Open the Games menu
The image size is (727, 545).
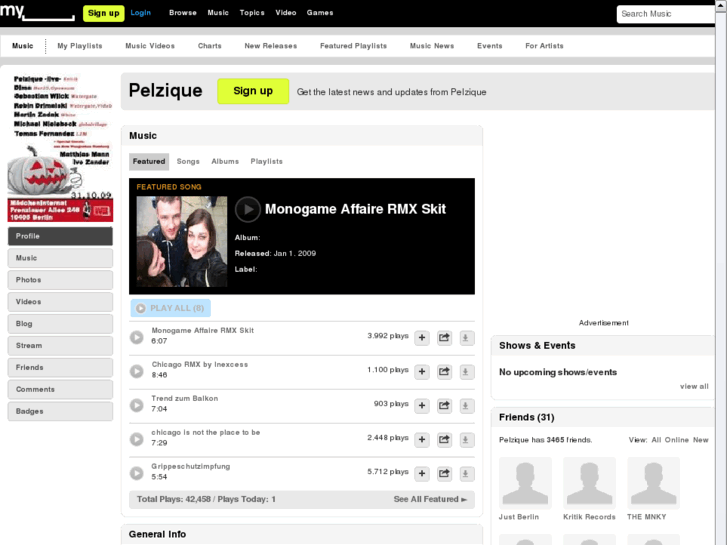[320, 13]
